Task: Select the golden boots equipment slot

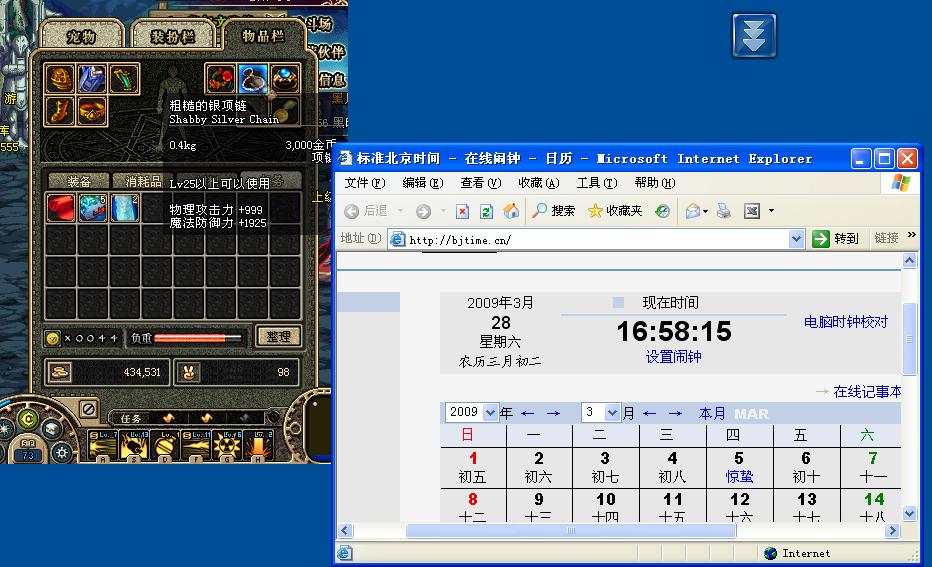Action: coord(60,111)
